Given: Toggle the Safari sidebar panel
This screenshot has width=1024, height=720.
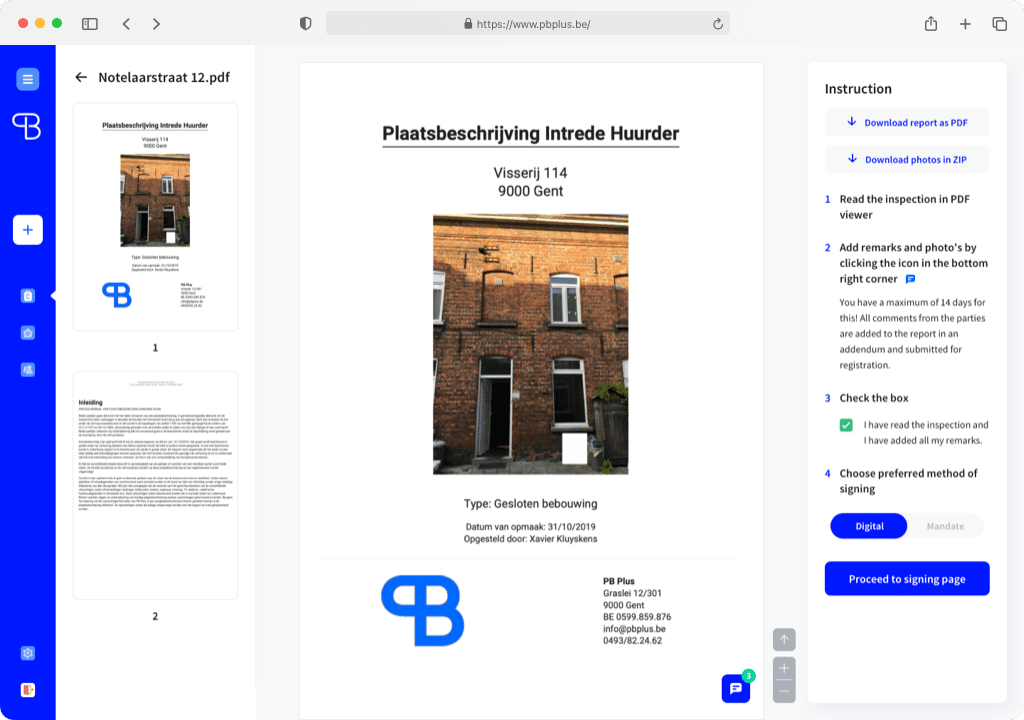Looking at the screenshot, I should tap(89, 24).
